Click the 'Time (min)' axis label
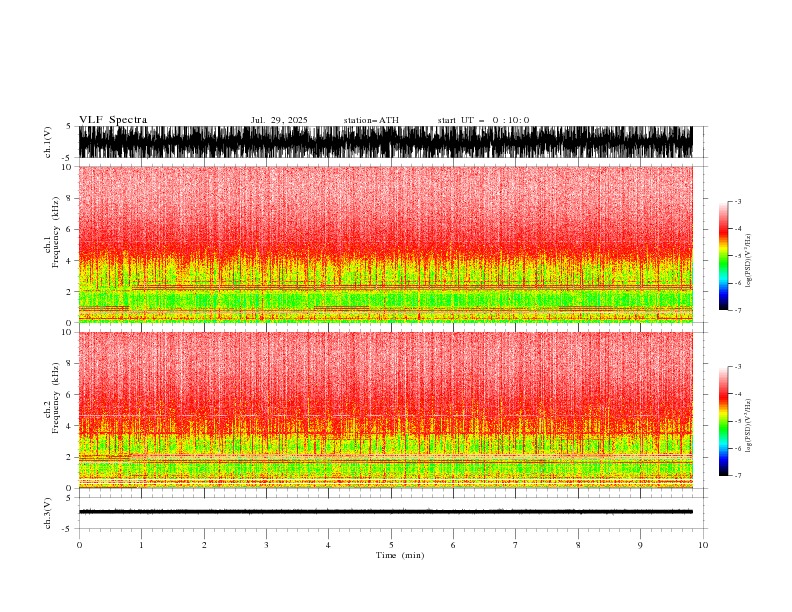This screenshot has width=792, height=612. point(400,555)
